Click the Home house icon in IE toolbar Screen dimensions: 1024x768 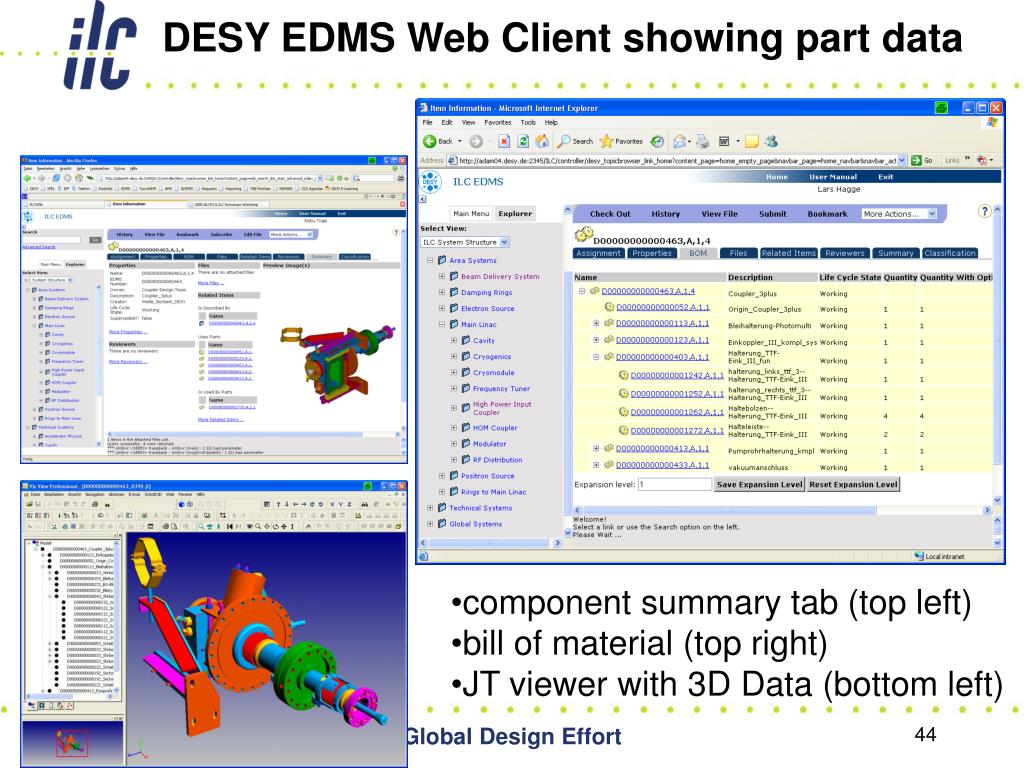pyautogui.click(x=542, y=141)
